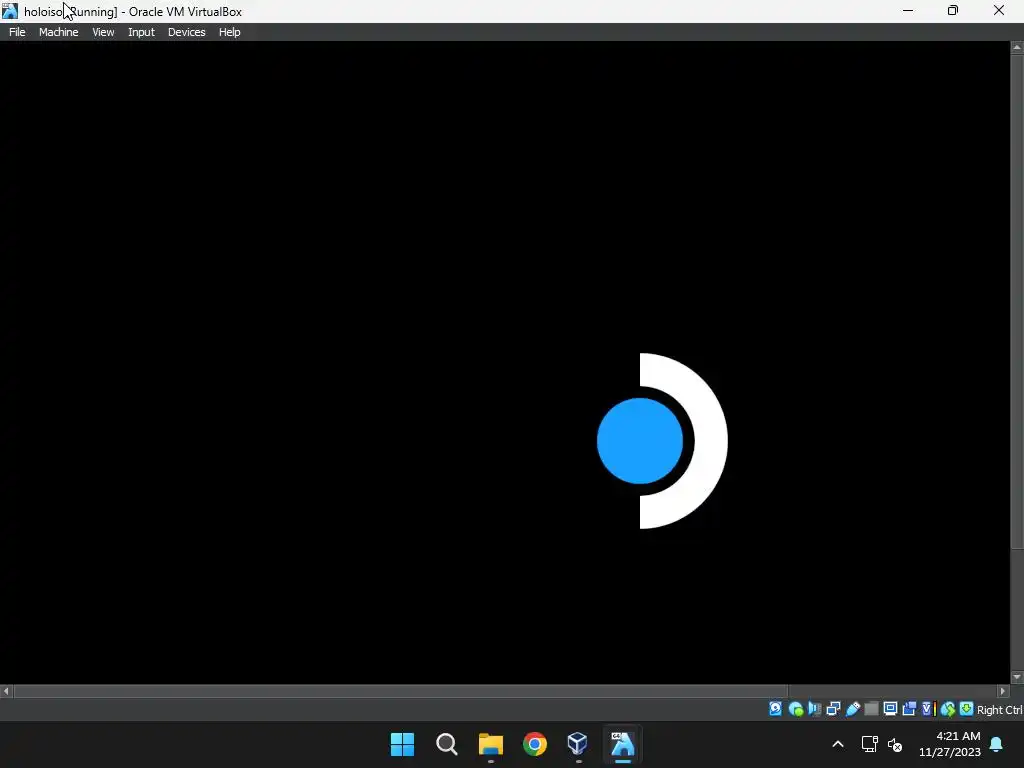Click the VirtualBox window title icon
The image size is (1024, 768).
point(10,11)
